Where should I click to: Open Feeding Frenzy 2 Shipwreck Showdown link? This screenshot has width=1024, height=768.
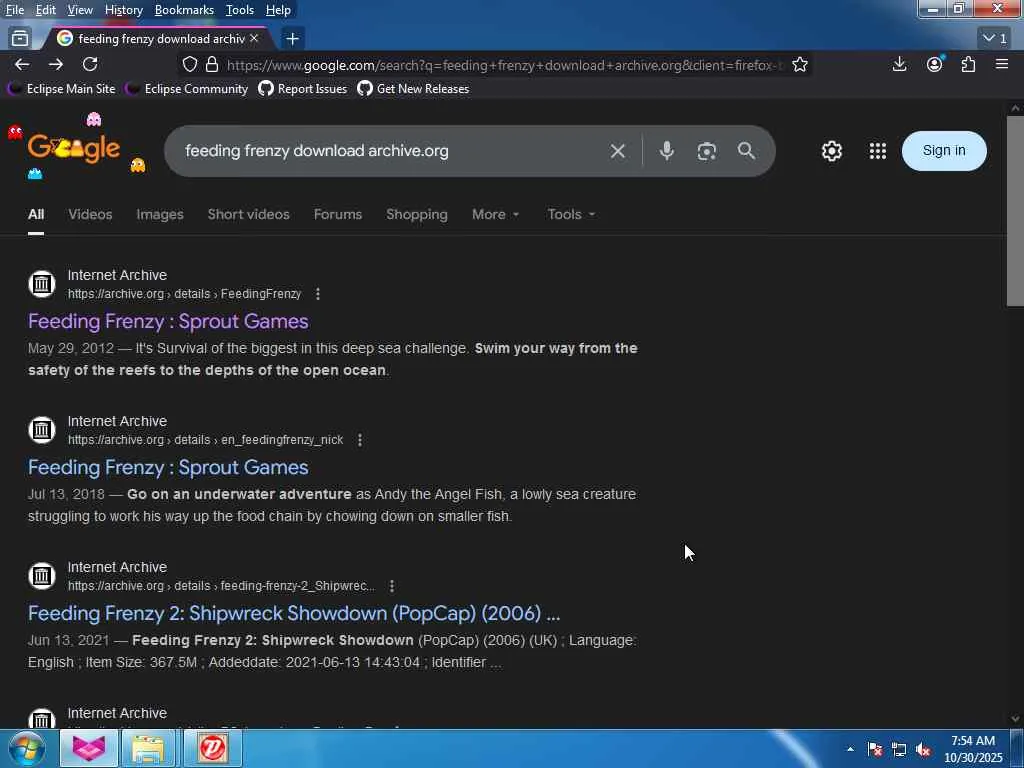[x=294, y=613]
